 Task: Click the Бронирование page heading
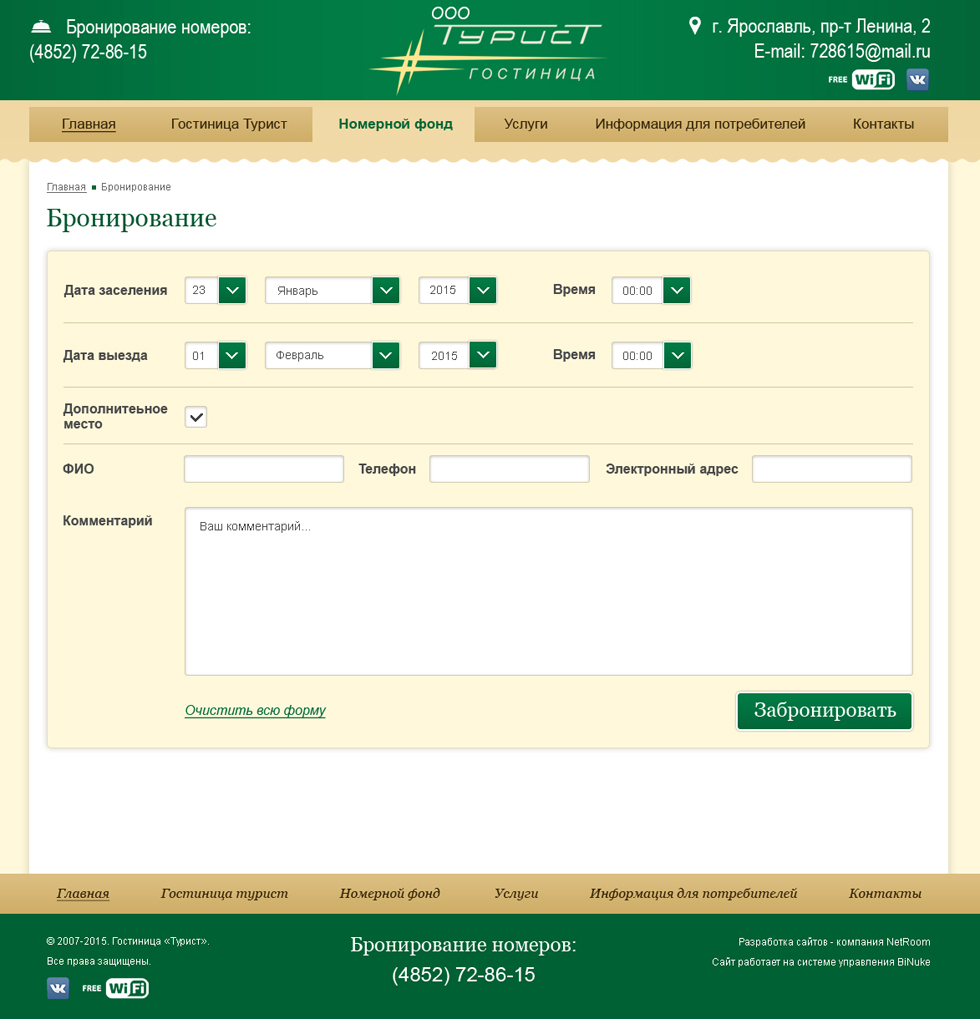131,218
